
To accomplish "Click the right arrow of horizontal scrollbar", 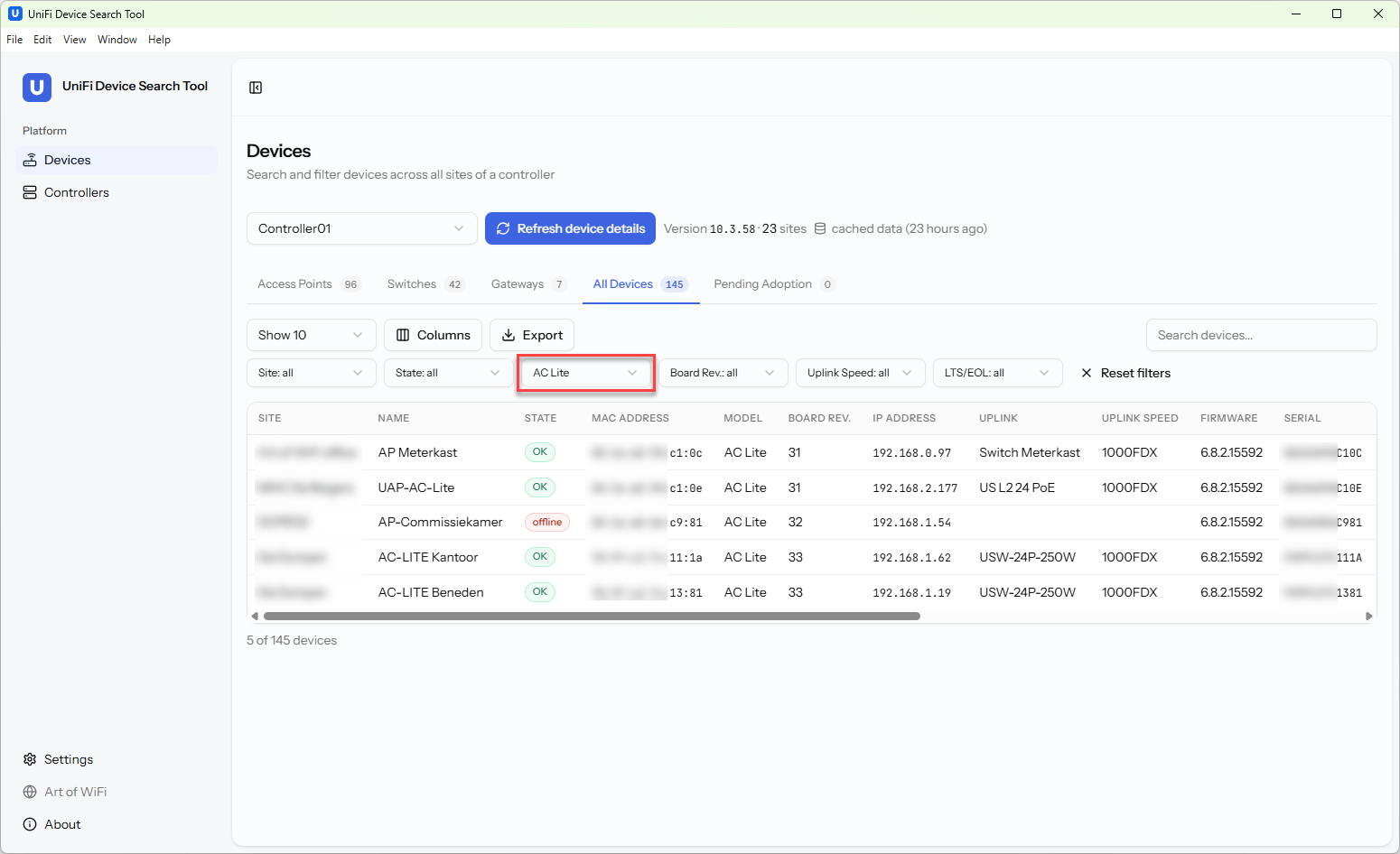I will (1369, 616).
